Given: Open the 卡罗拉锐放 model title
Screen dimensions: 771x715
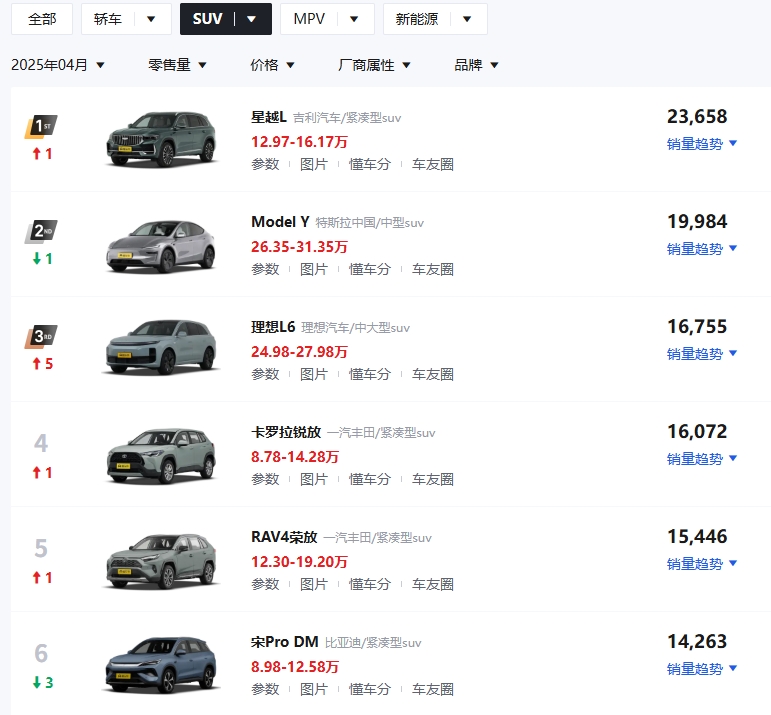Looking at the screenshot, I should point(286,432).
